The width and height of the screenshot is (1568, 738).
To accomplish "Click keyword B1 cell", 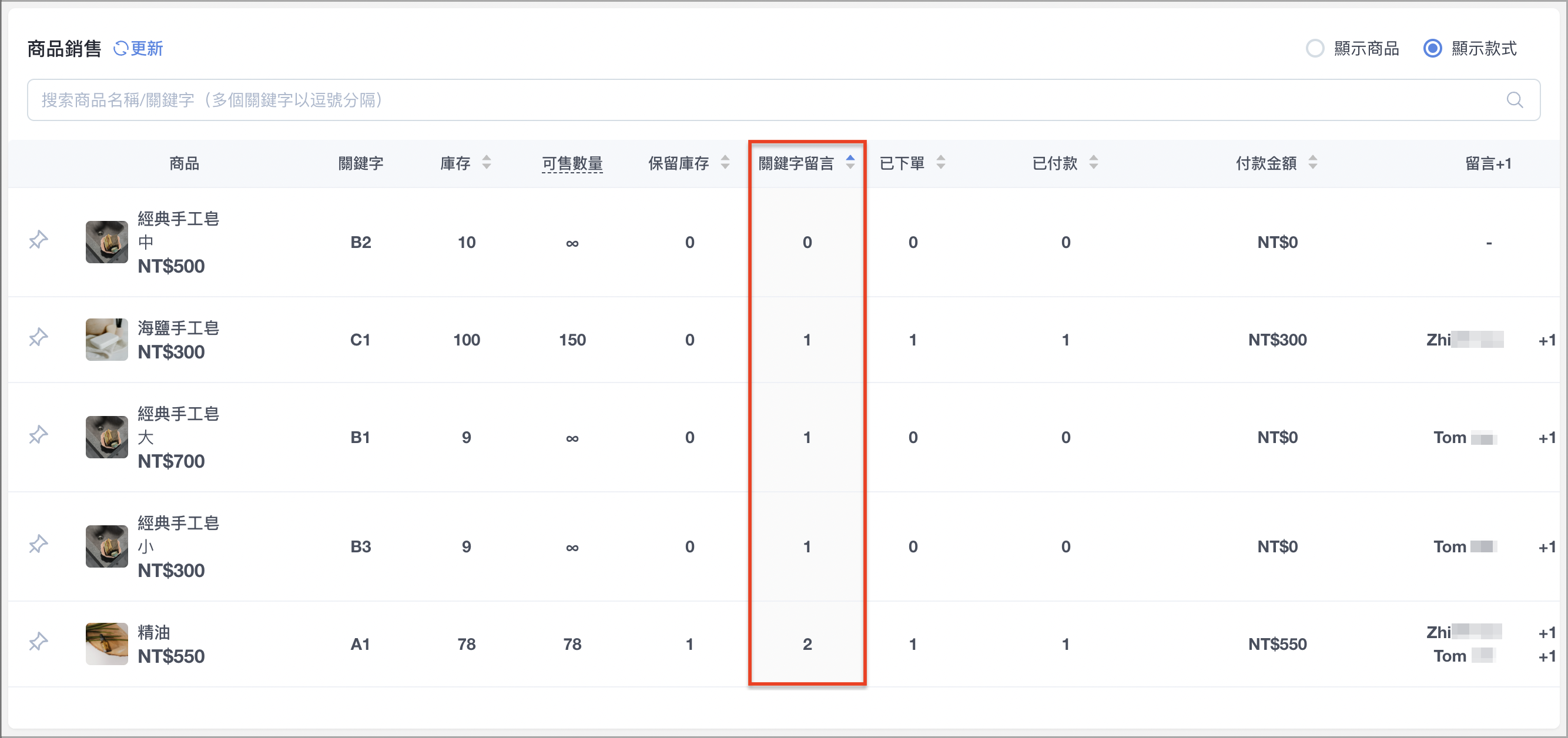I will [x=360, y=437].
